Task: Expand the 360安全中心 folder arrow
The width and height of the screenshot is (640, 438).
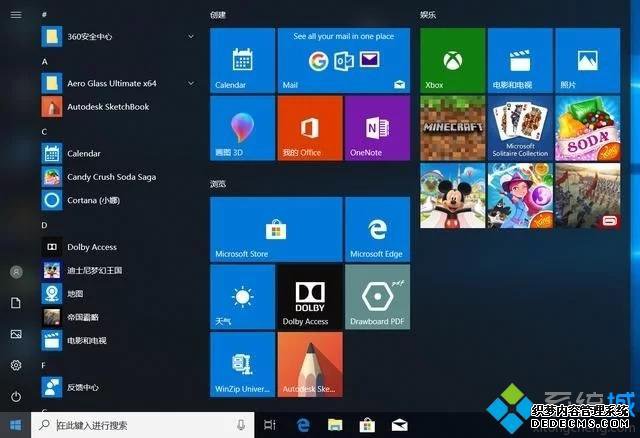Action: click(x=191, y=36)
